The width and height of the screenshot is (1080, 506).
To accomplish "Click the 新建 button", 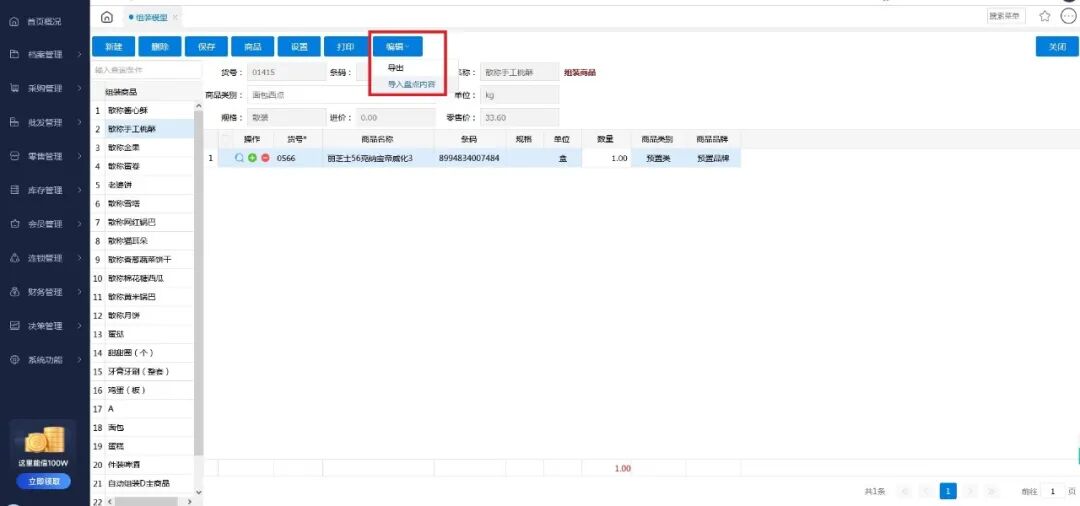I will [113, 47].
